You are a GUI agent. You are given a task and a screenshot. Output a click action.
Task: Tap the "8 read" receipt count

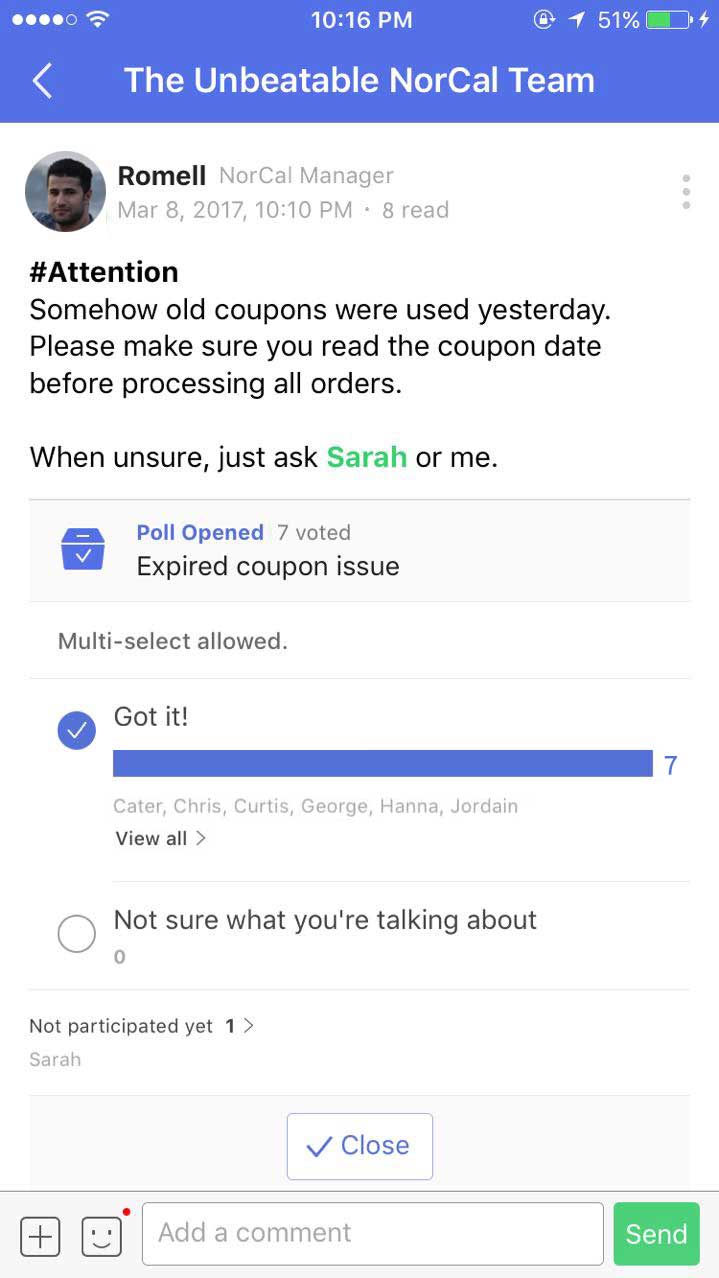pyautogui.click(x=415, y=210)
